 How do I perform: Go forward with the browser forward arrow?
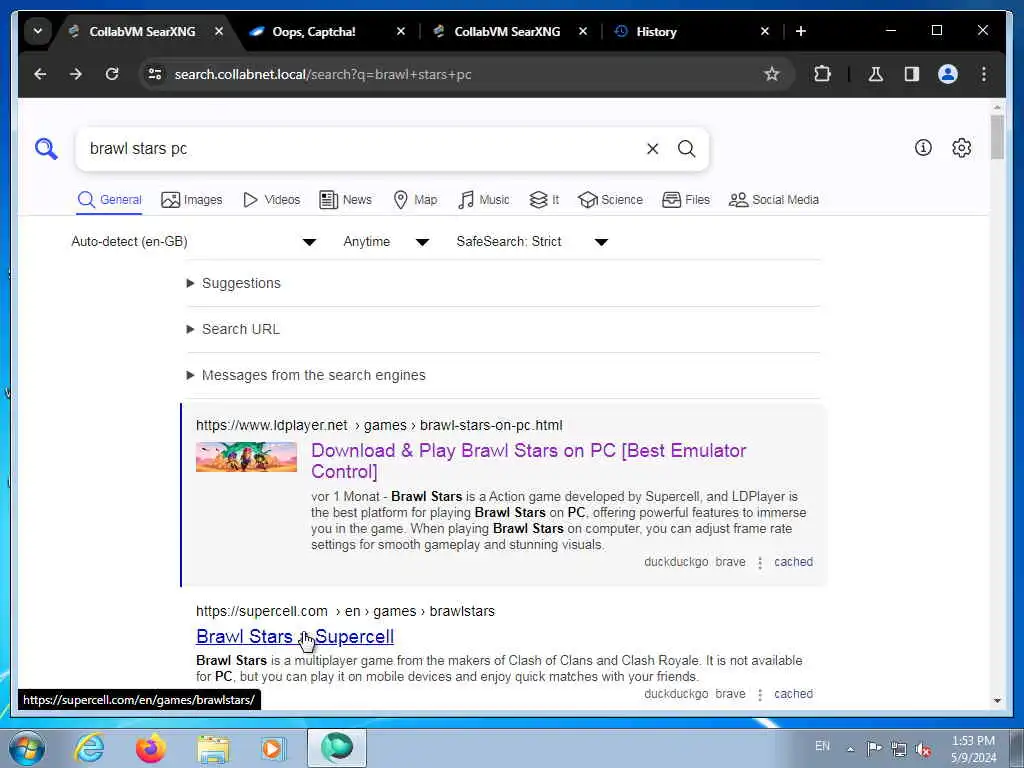[76, 74]
